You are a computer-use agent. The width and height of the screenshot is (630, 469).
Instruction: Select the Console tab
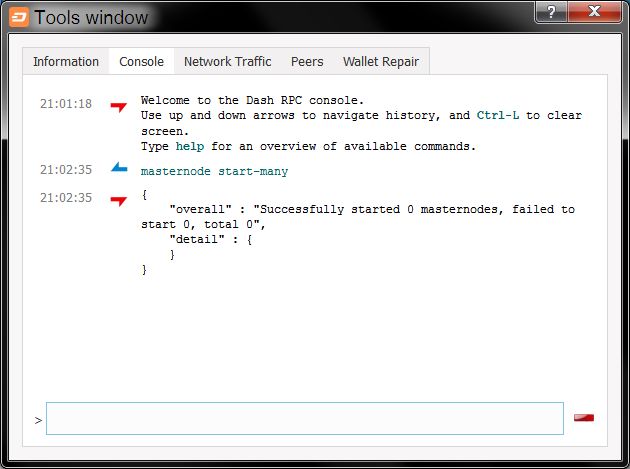(x=141, y=61)
